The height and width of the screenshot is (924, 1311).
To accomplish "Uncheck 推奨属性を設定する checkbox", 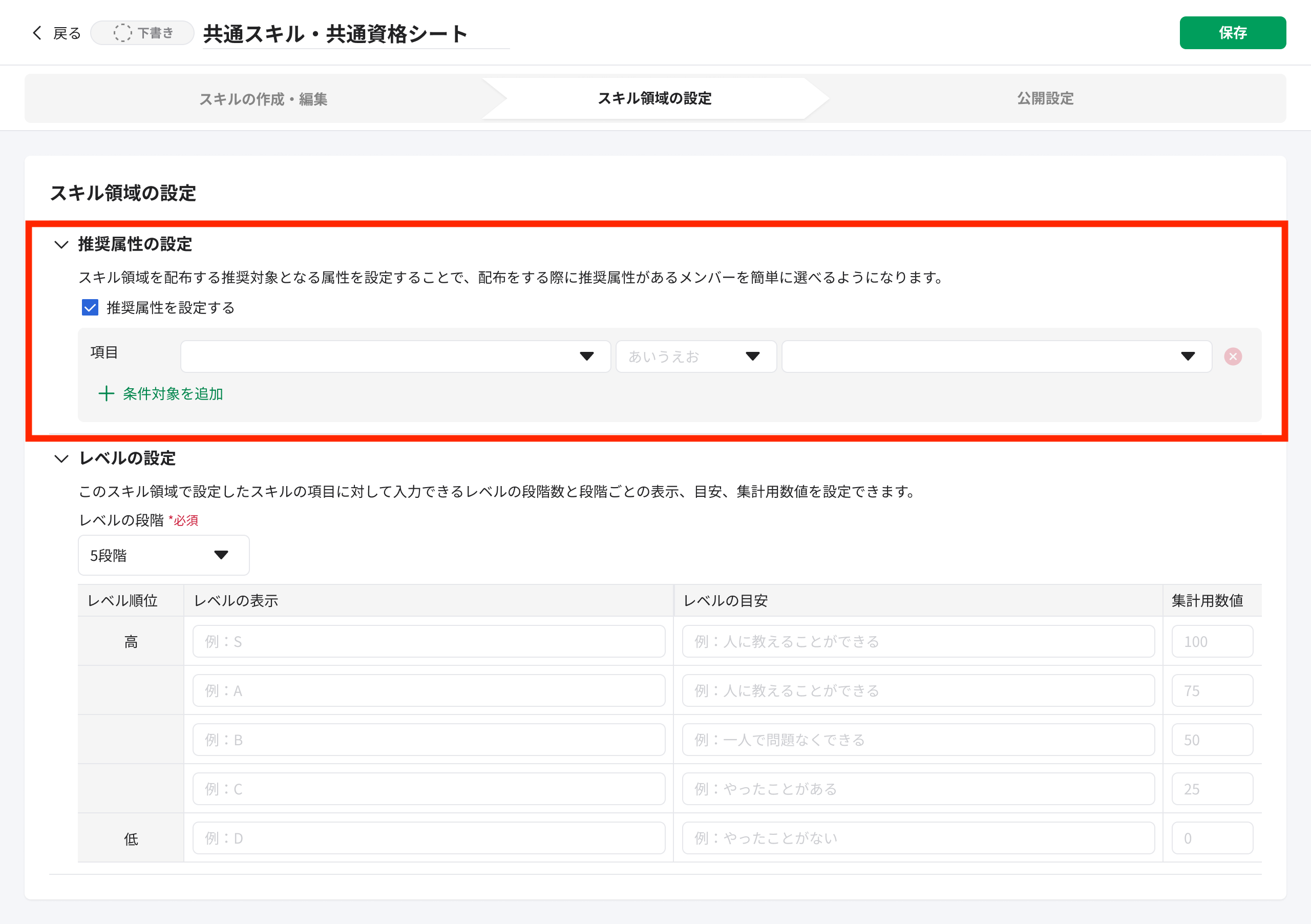I will (x=90, y=308).
